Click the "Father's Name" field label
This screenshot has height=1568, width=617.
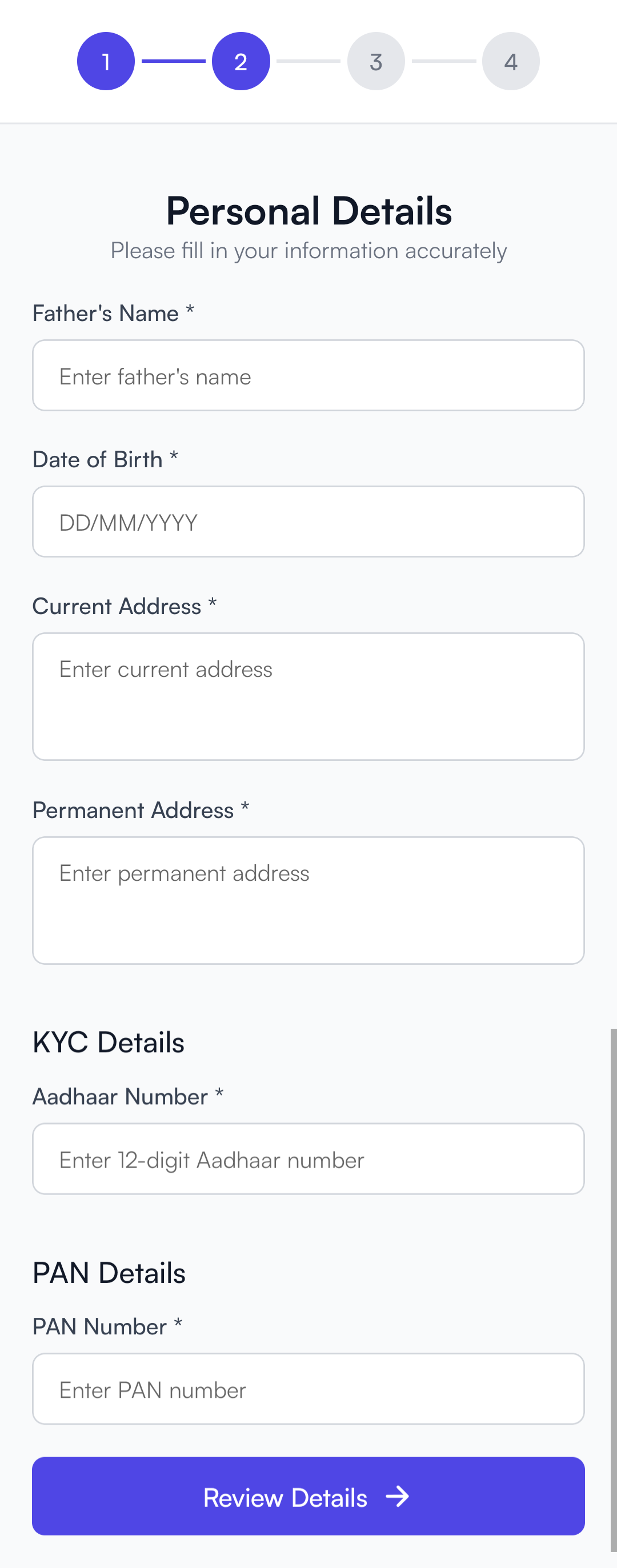coord(106,314)
